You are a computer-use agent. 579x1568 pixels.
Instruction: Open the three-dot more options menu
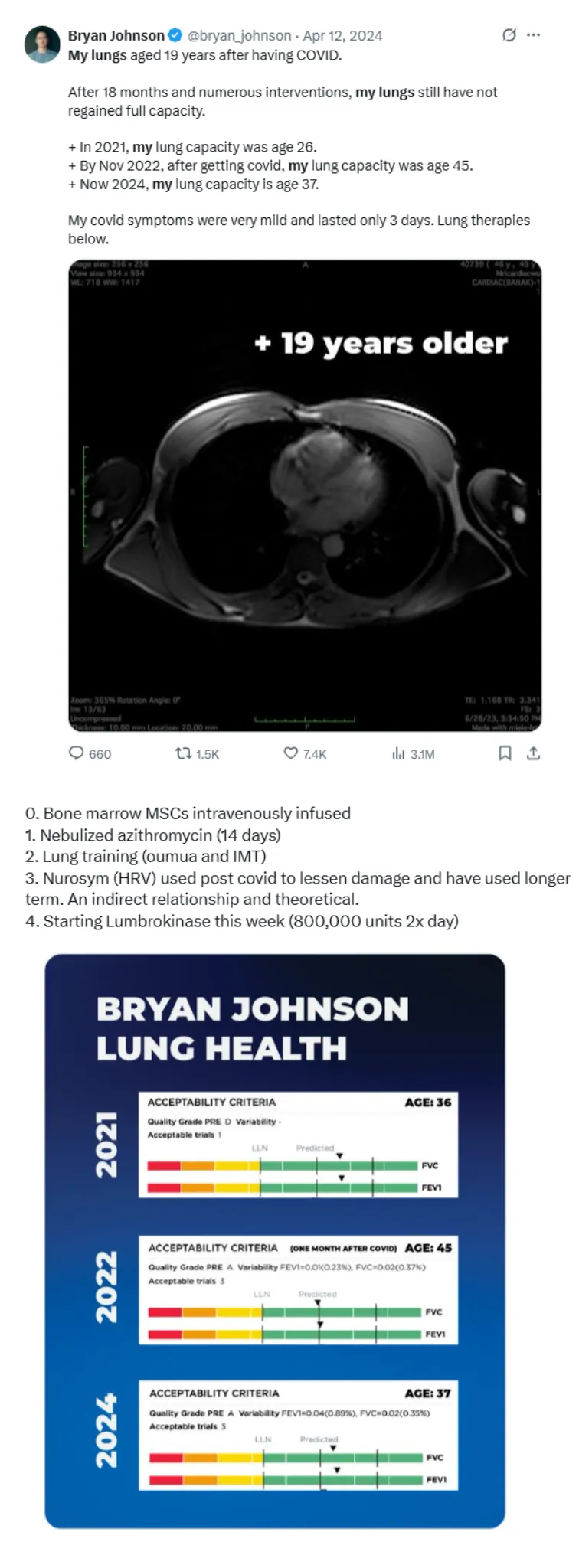point(534,34)
